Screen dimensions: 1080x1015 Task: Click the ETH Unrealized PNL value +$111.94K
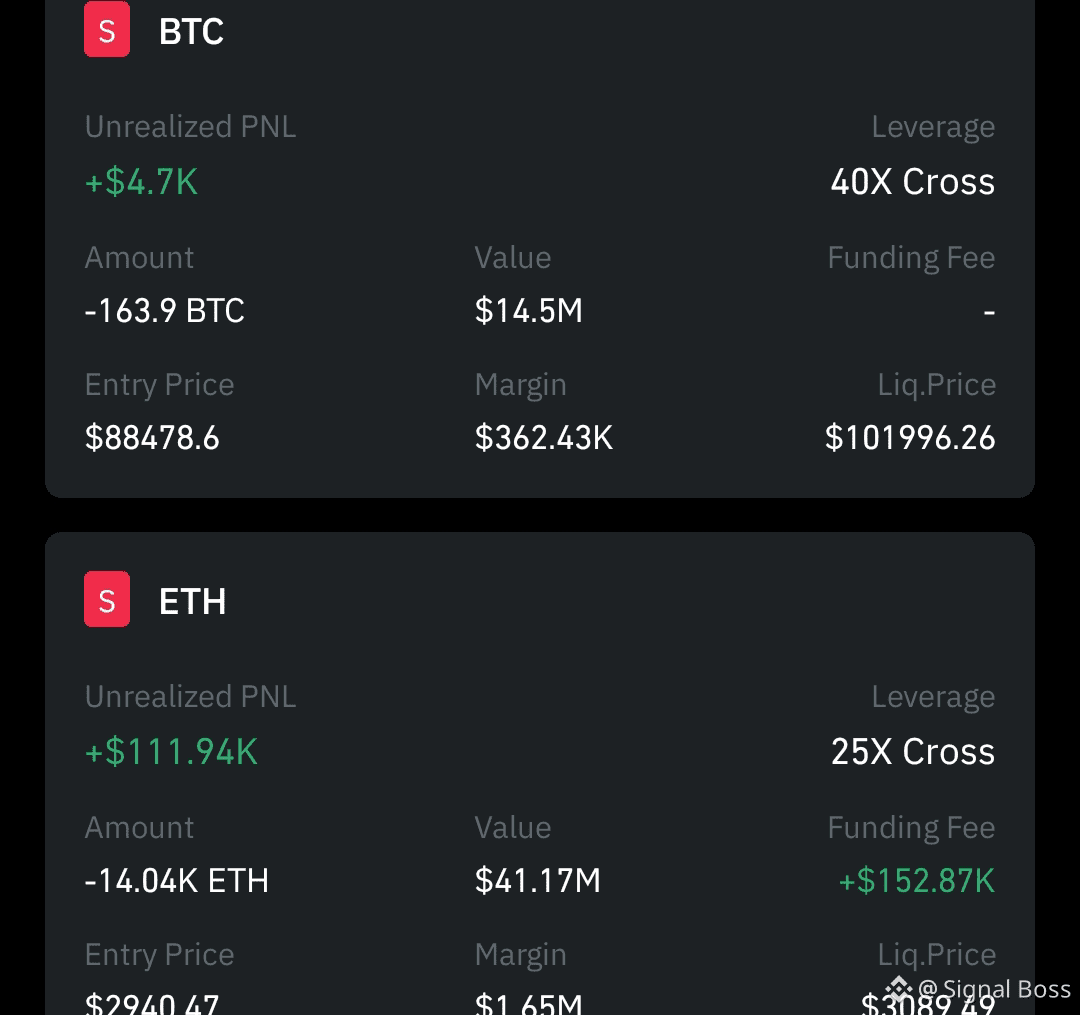[x=170, y=751]
